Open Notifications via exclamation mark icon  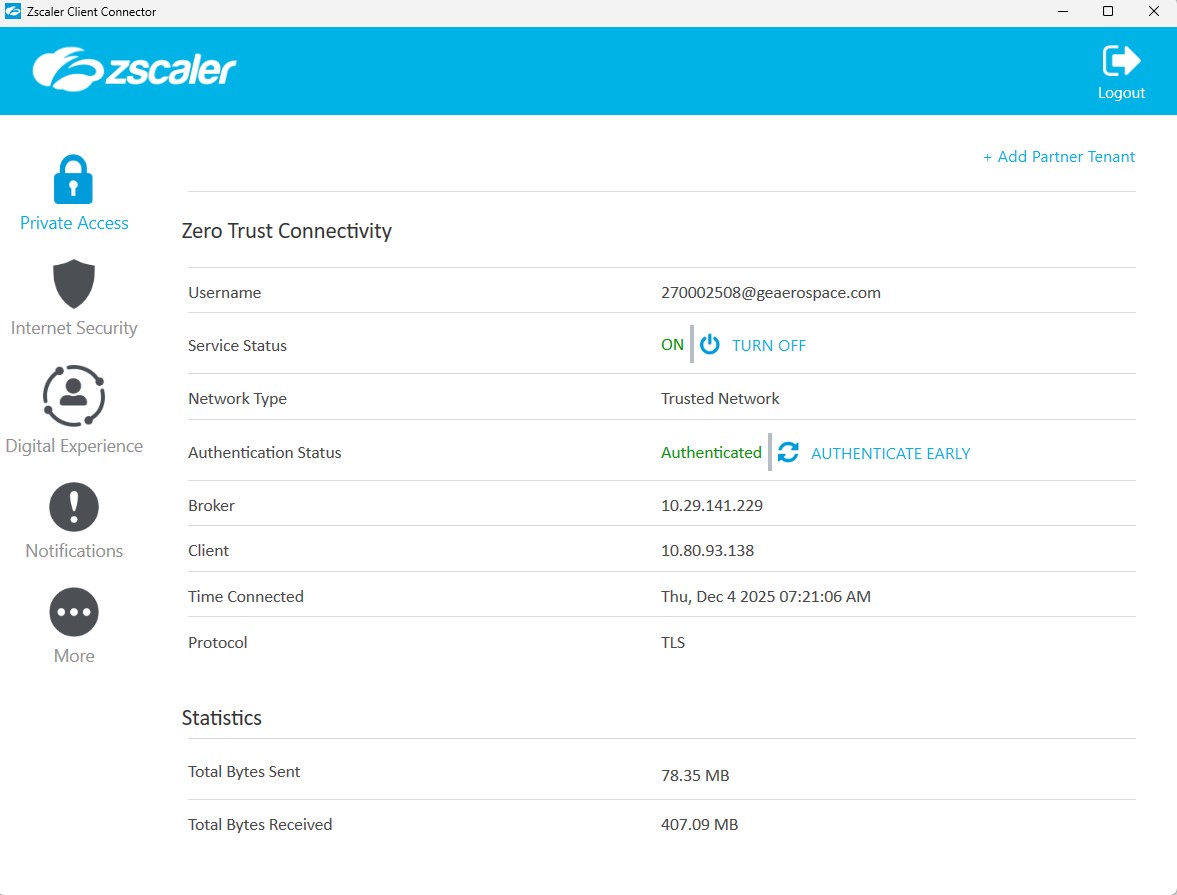[x=74, y=508]
